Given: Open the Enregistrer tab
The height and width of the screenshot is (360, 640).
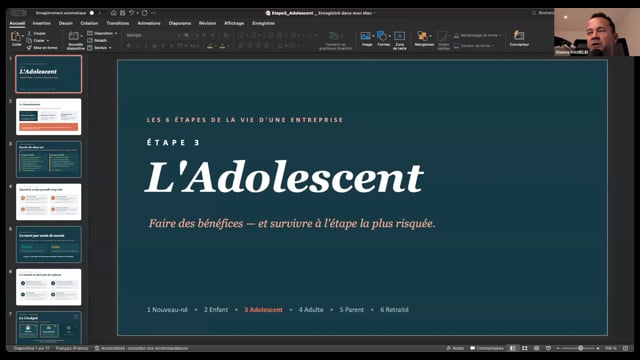Looking at the screenshot, I should pyautogui.click(x=264, y=23).
